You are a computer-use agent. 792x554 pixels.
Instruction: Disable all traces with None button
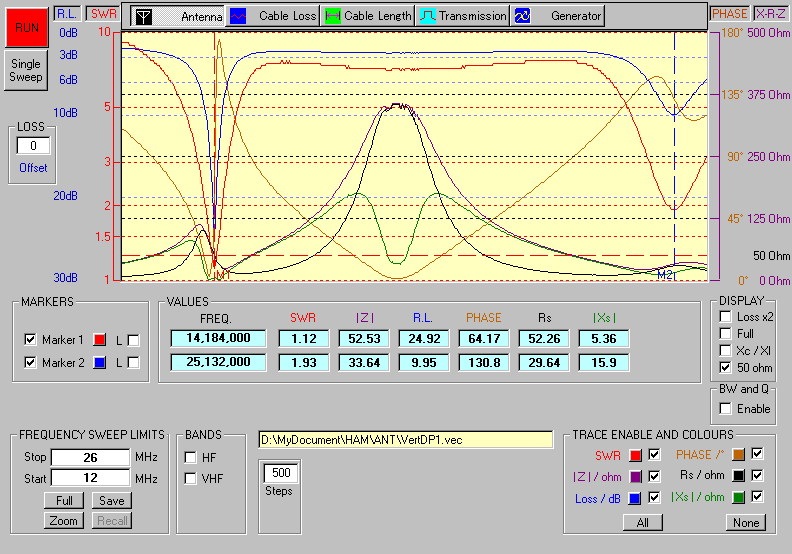pyautogui.click(x=744, y=522)
